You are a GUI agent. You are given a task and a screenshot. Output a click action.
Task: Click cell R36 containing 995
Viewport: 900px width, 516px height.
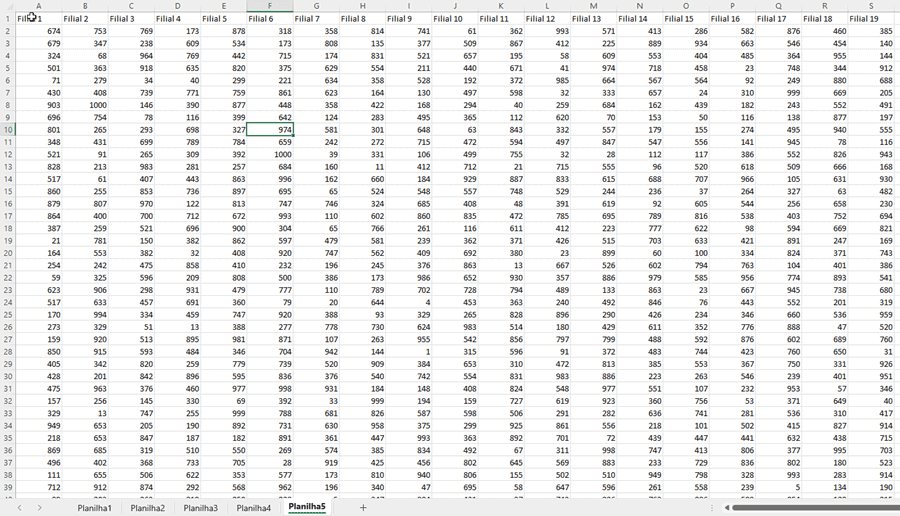click(825, 451)
